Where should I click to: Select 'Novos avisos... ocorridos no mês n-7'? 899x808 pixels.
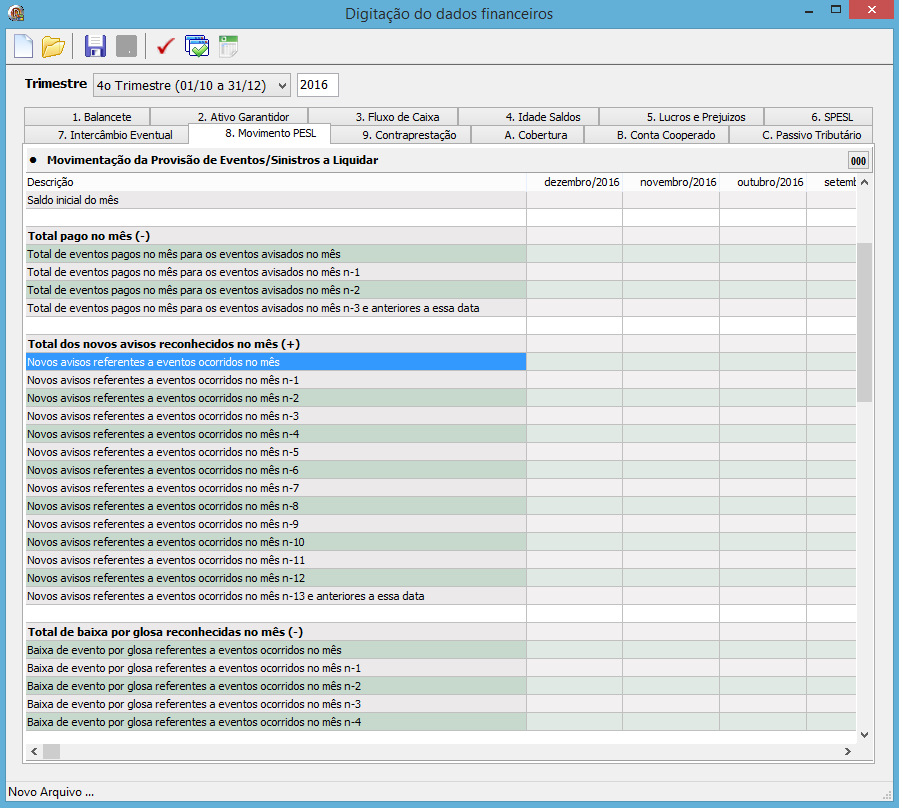click(x=276, y=489)
